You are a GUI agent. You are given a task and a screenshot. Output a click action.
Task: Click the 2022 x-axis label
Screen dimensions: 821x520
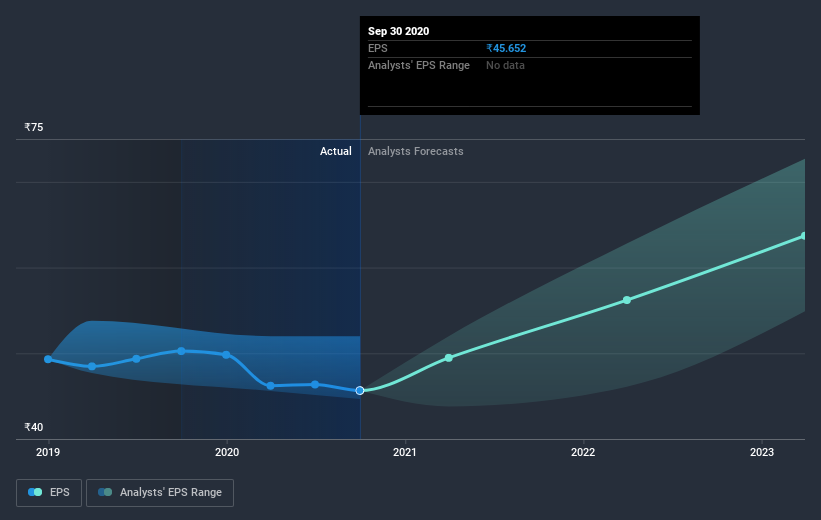[583, 452]
